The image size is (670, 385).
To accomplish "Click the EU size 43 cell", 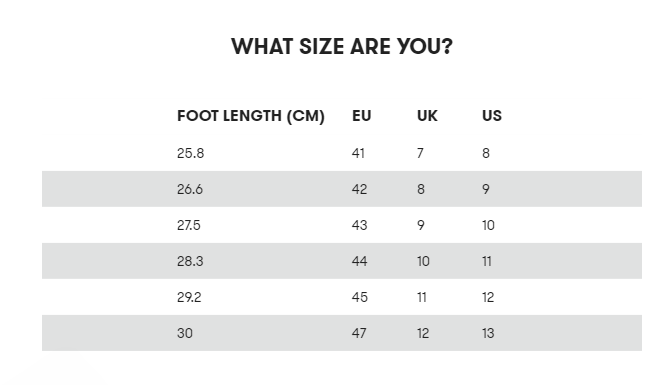I will tap(359, 225).
